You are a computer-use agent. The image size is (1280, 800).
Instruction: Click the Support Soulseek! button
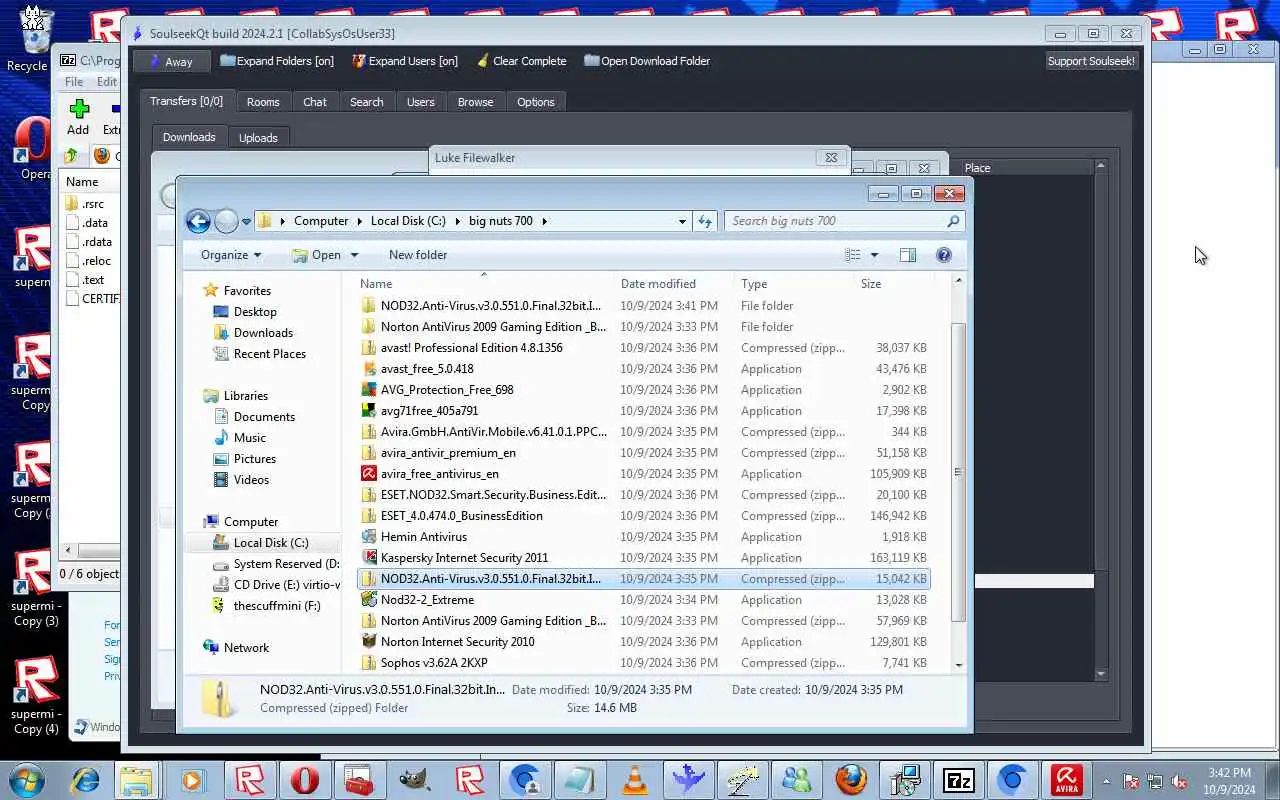point(1091,61)
